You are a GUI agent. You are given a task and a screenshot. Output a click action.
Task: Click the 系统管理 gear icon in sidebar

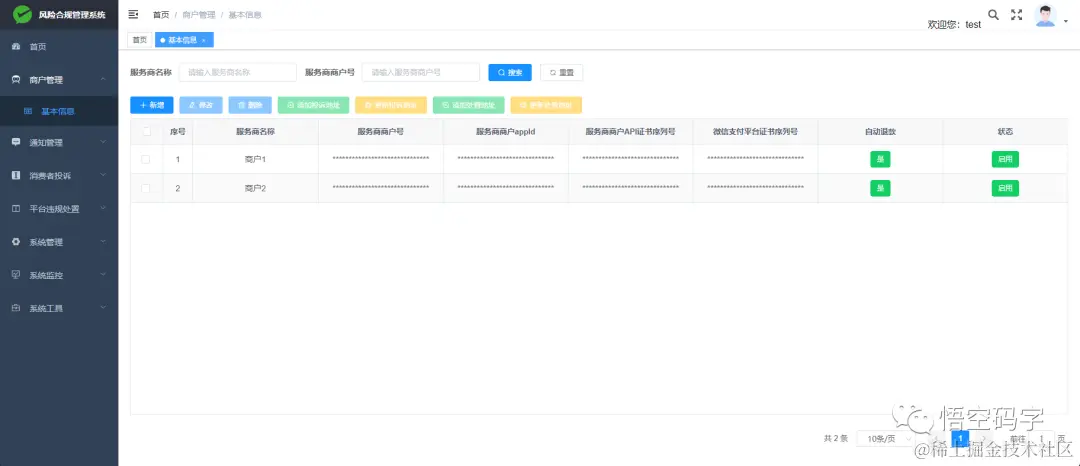[16, 242]
